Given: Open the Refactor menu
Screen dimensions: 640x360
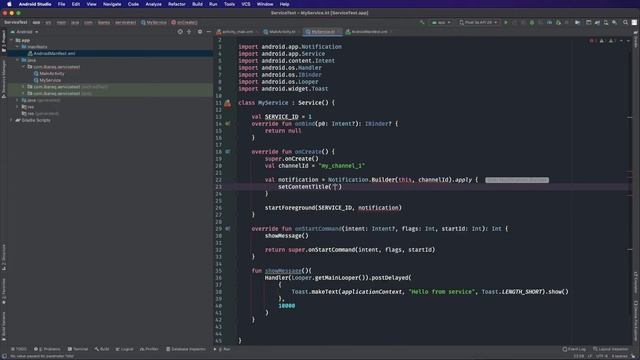Looking at the screenshot, I should pos(177,4).
